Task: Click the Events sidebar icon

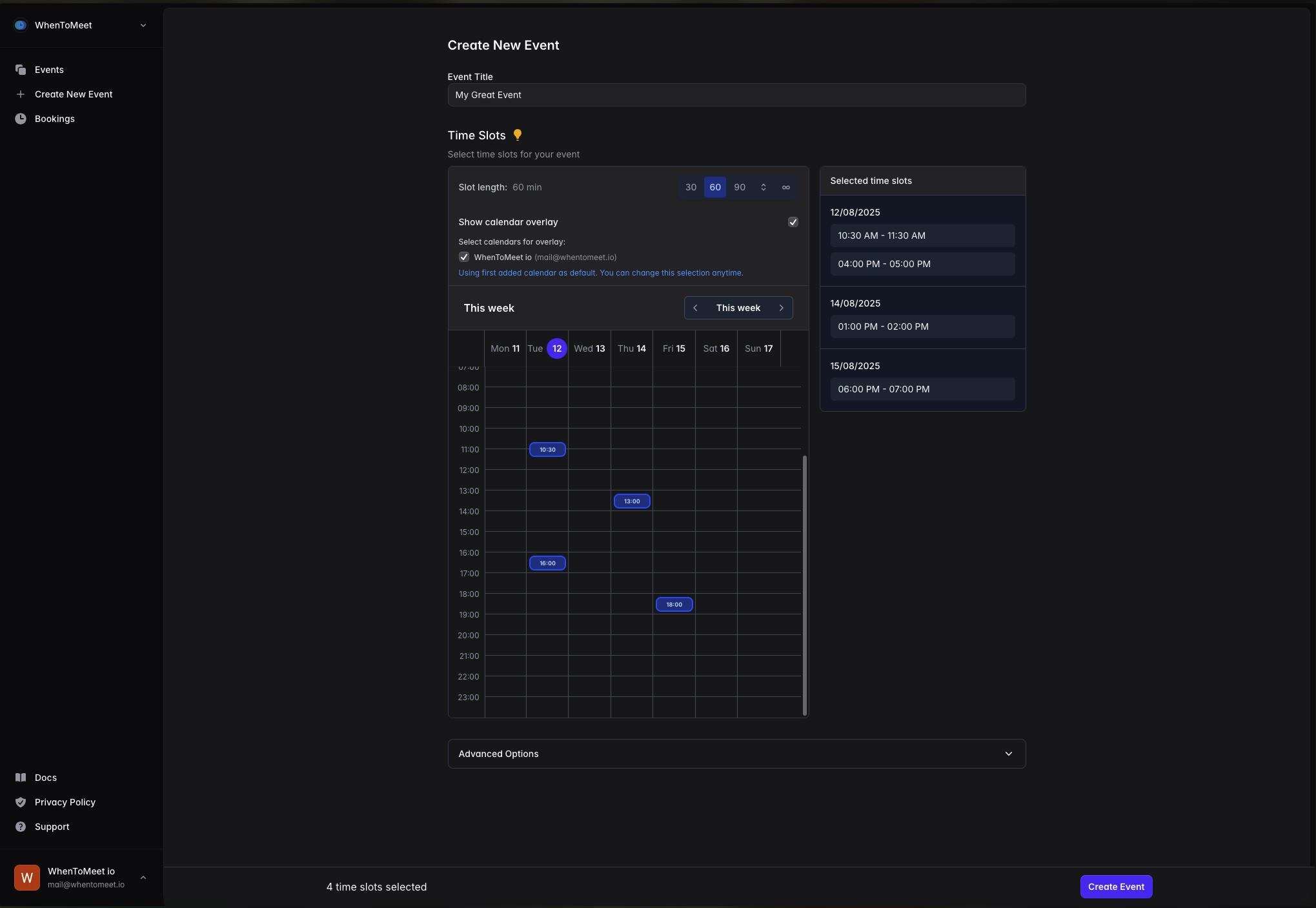Action: coord(21,70)
